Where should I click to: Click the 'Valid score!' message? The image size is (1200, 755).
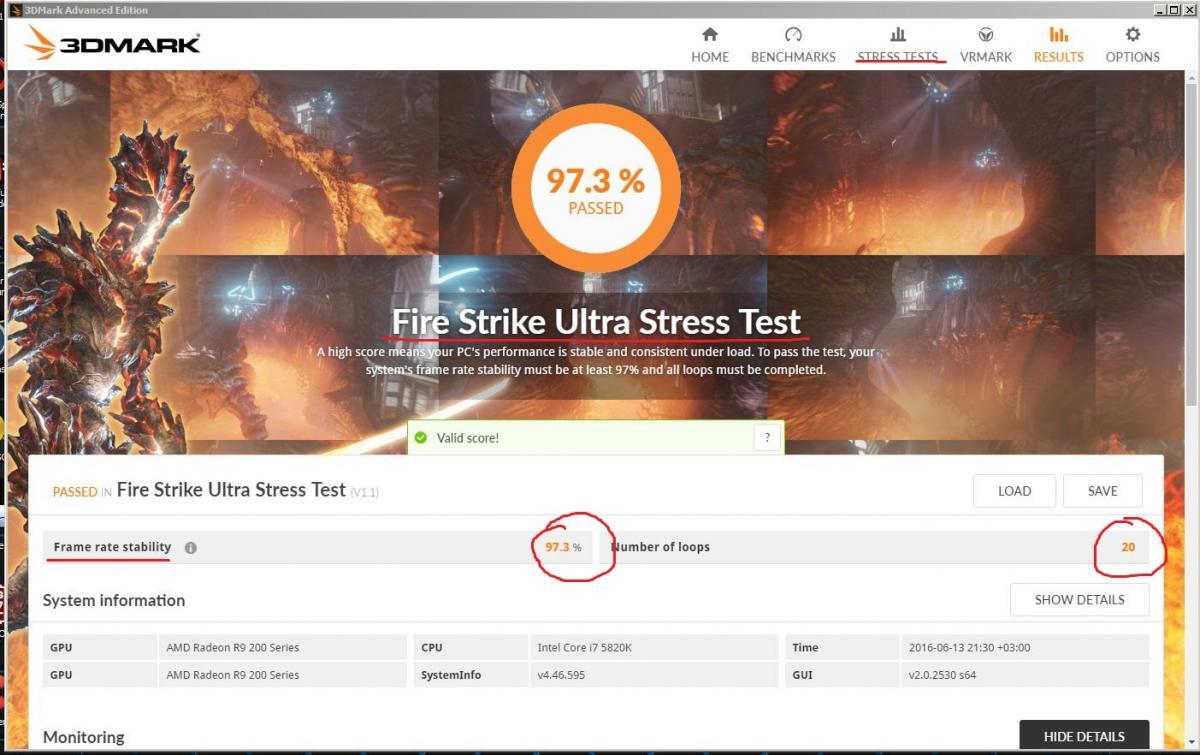[x=468, y=438]
